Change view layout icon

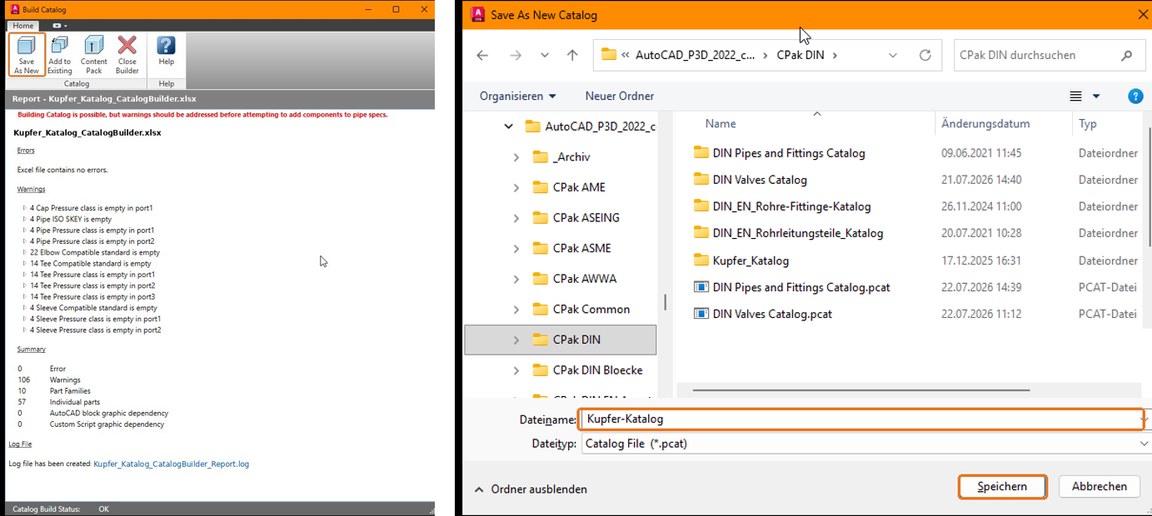[1076, 96]
